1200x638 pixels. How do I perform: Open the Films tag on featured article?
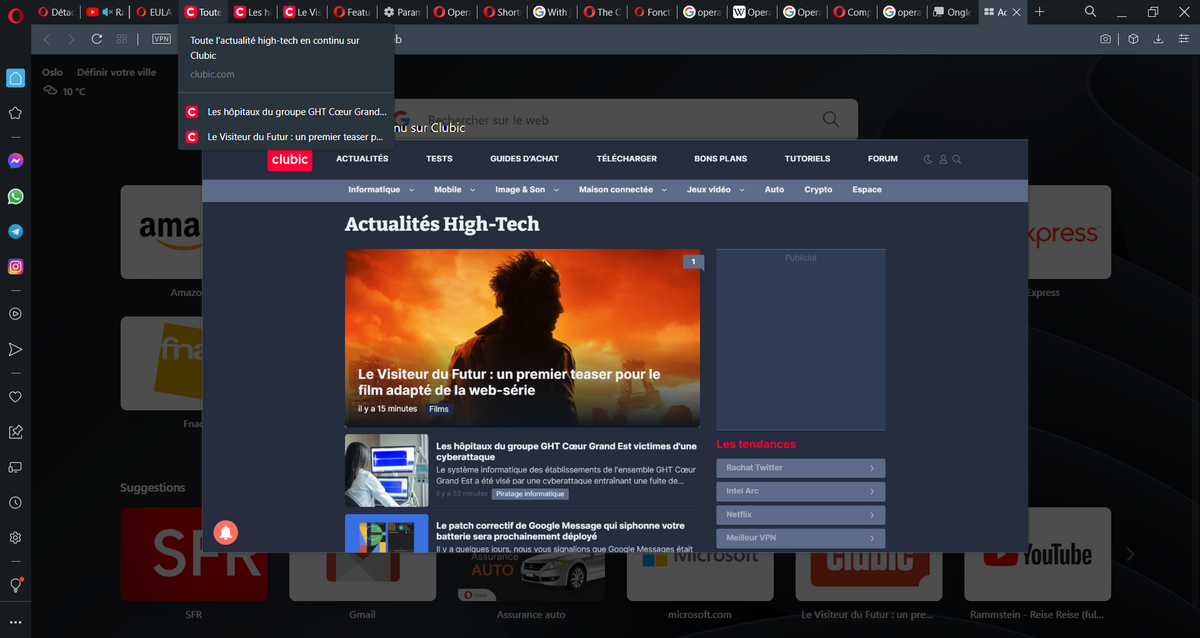439,409
